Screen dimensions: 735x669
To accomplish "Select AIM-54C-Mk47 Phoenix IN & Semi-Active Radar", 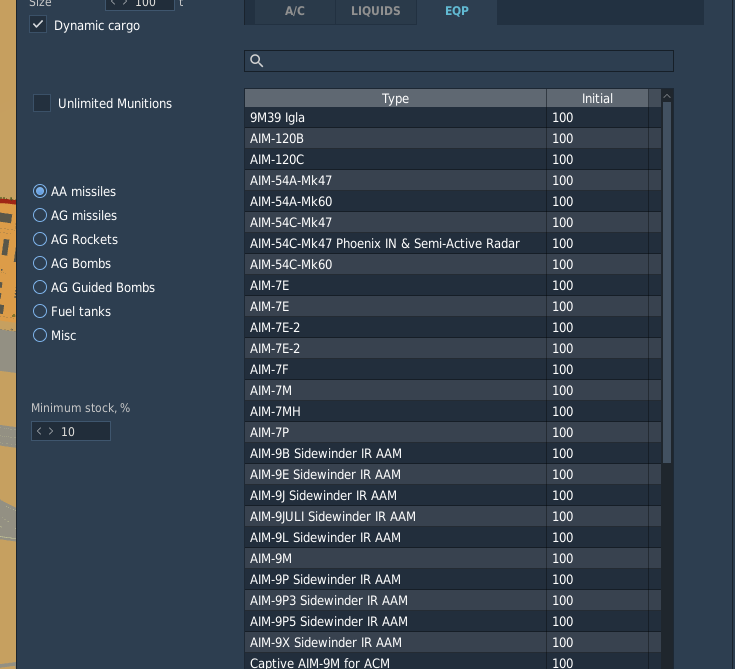I will pyautogui.click(x=453, y=243).
